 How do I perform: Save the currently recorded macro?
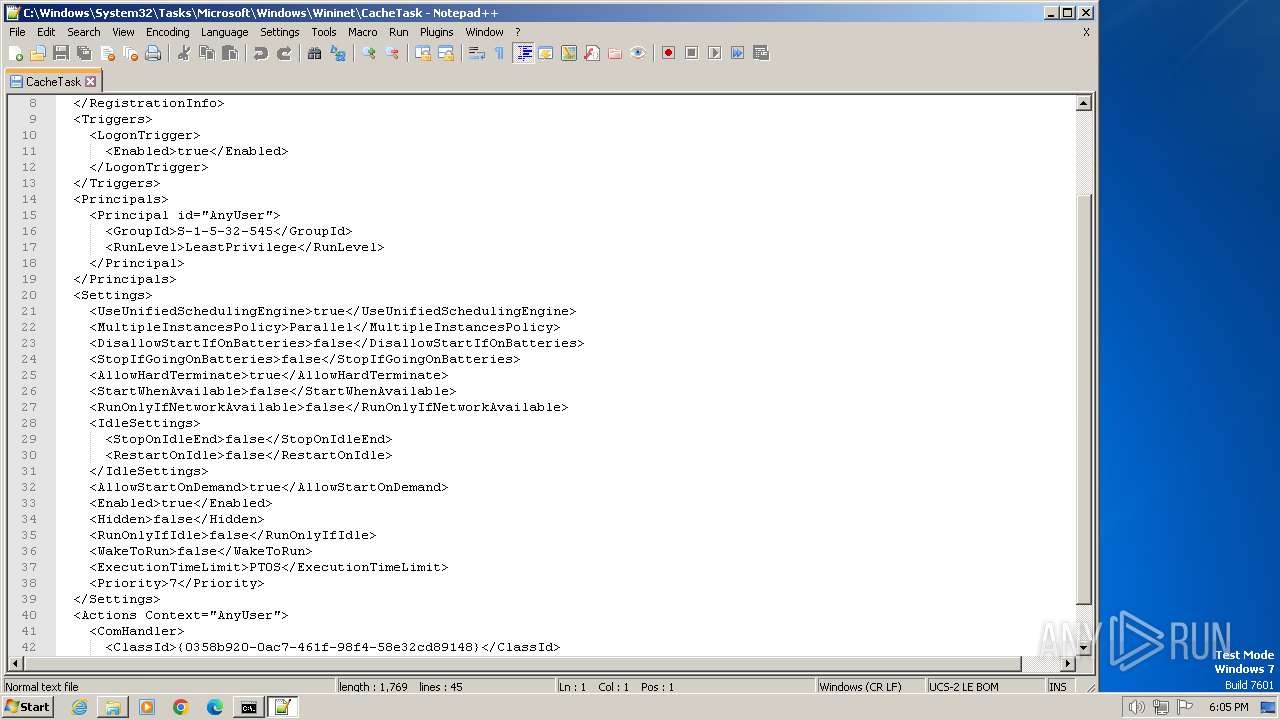(760, 53)
